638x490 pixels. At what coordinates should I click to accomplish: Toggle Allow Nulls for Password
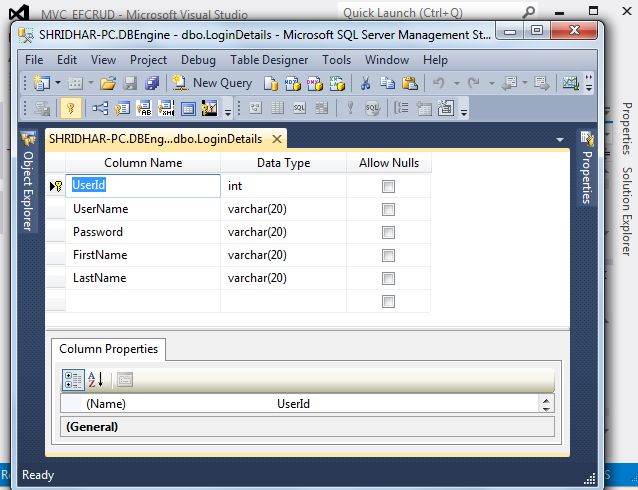point(389,232)
